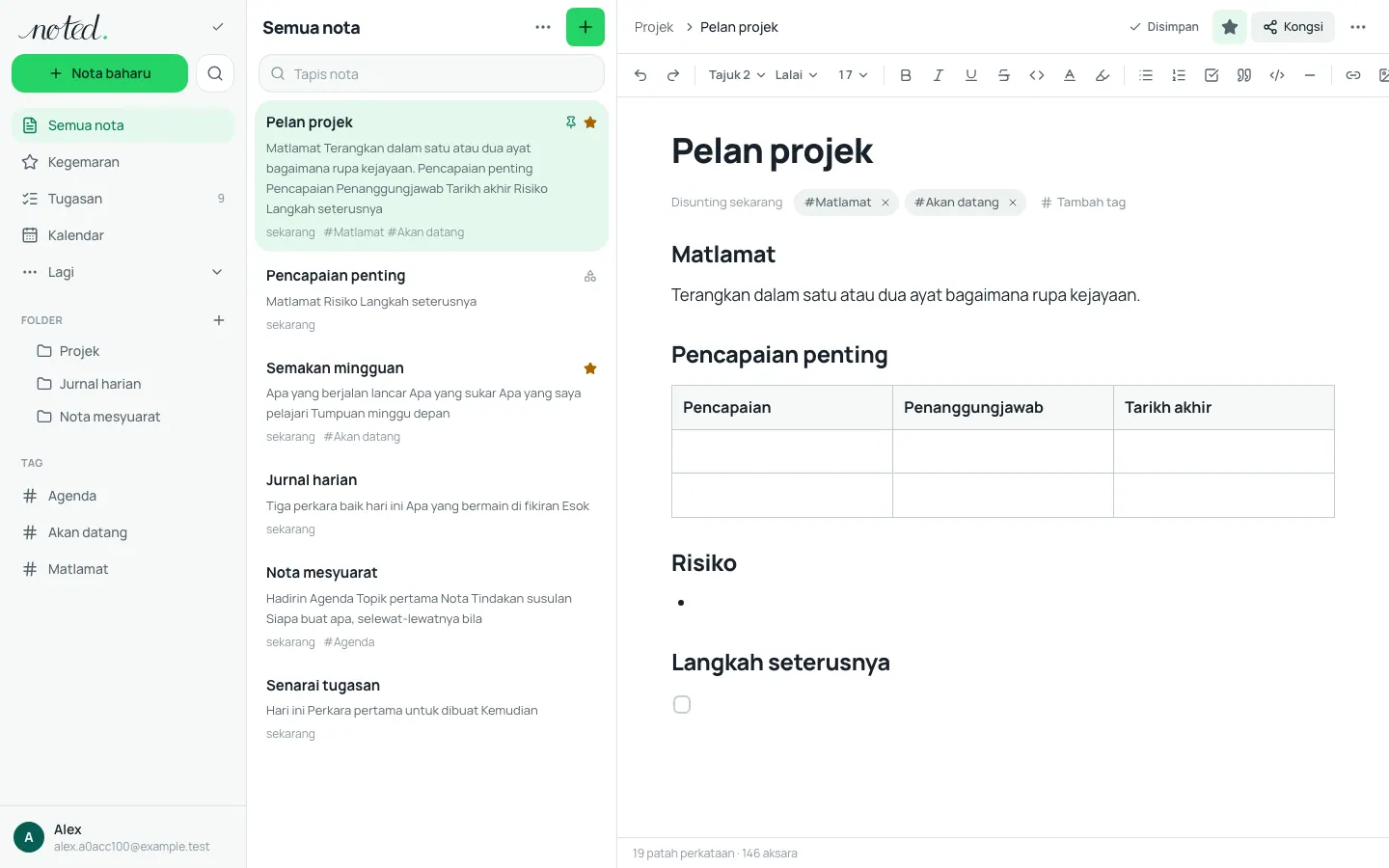Image resolution: width=1389 pixels, height=868 pixels.
Task: Toggle star on Pelan projek note card
Action: (590, 122)
